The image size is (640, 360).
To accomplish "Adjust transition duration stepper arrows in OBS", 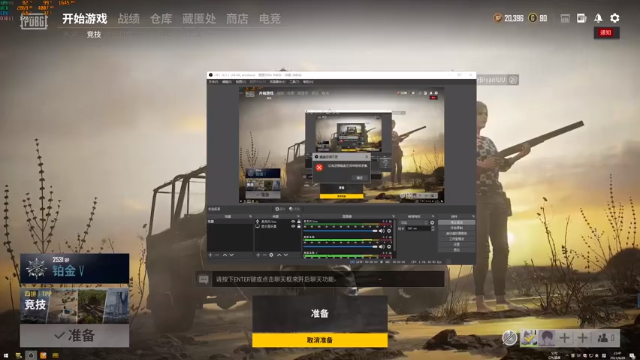I will point(433,229).
